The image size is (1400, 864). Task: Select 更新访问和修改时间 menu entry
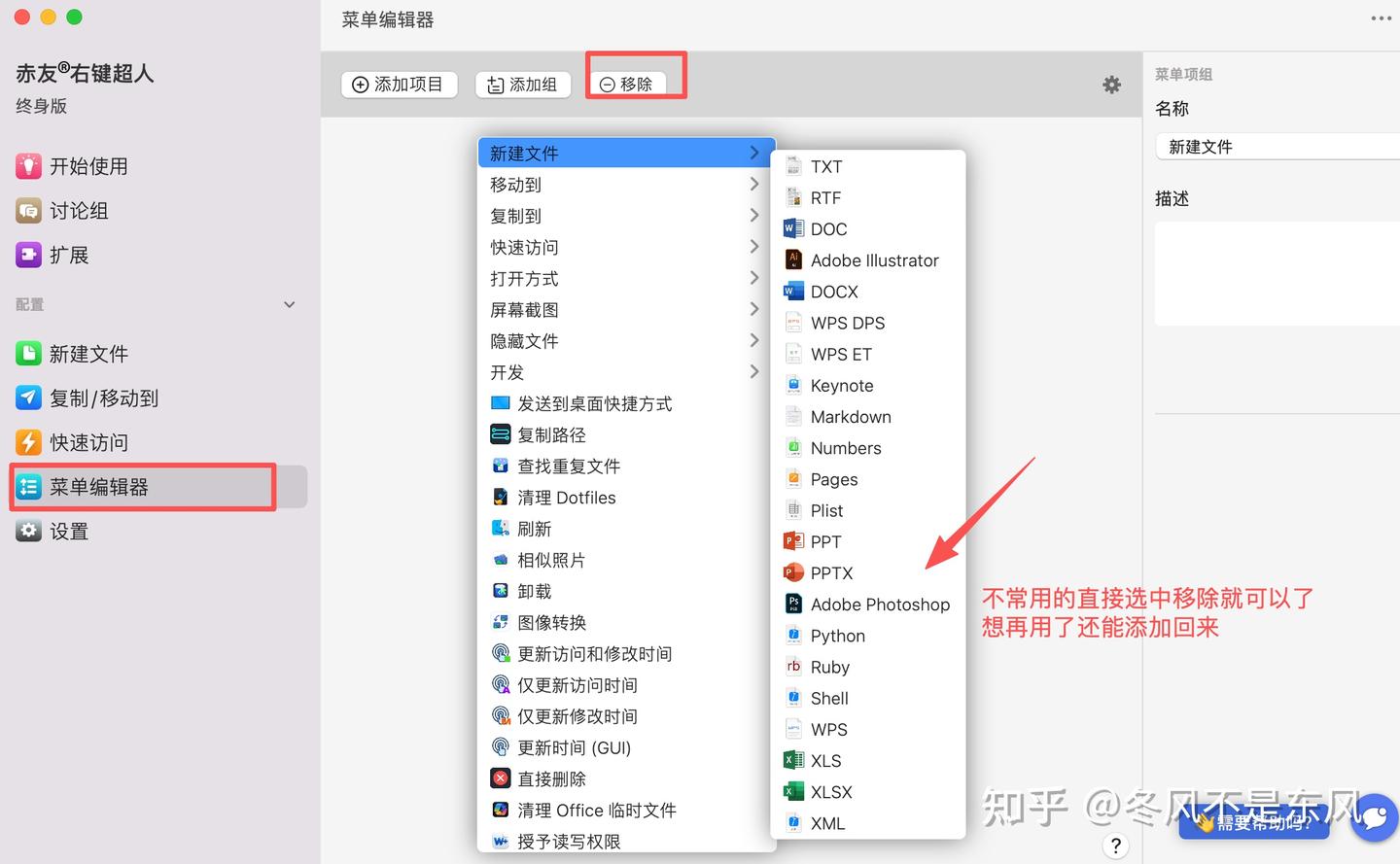pos(627,654)
